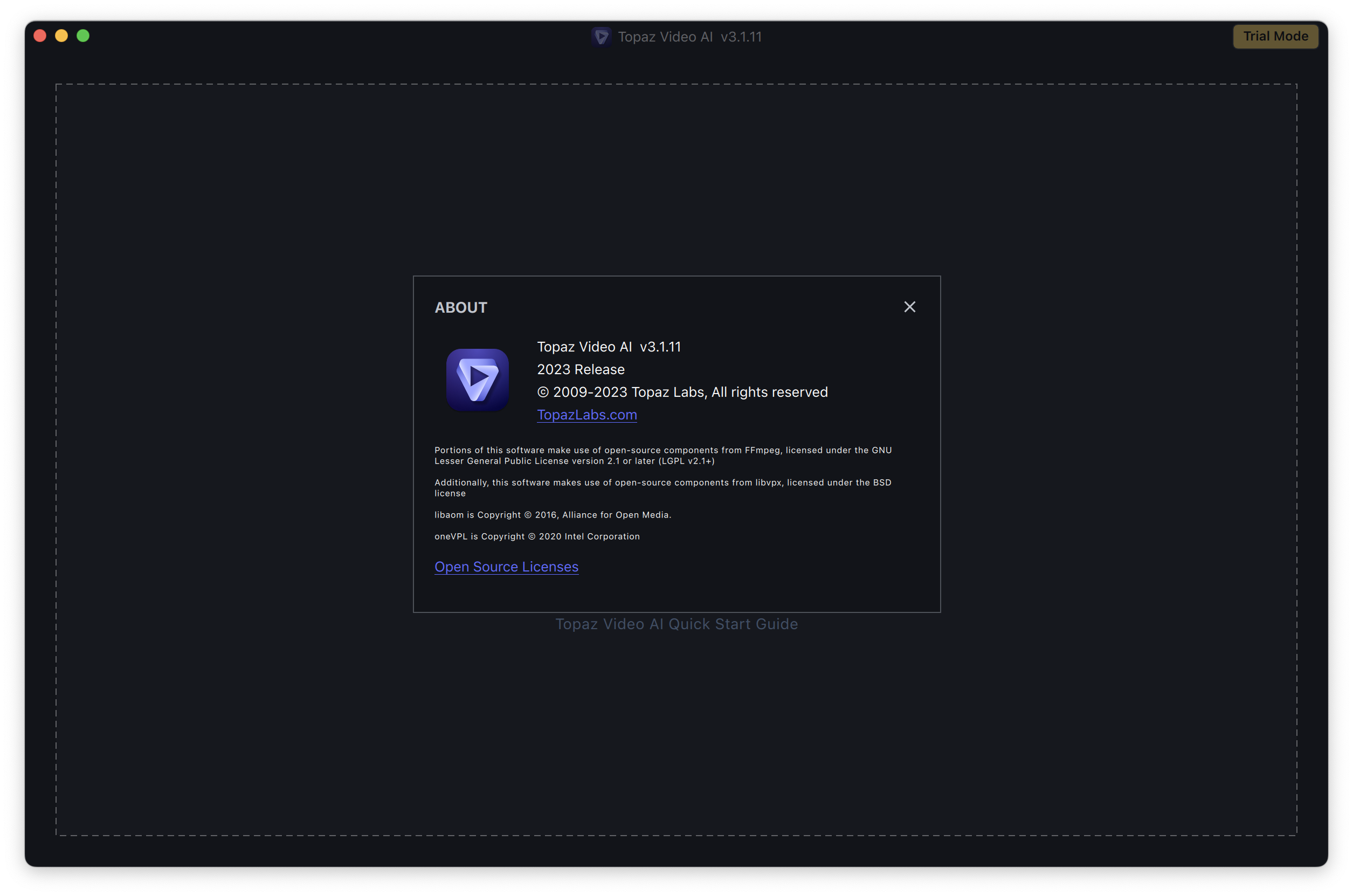Click the libaom copyright line

click(553, 515)
